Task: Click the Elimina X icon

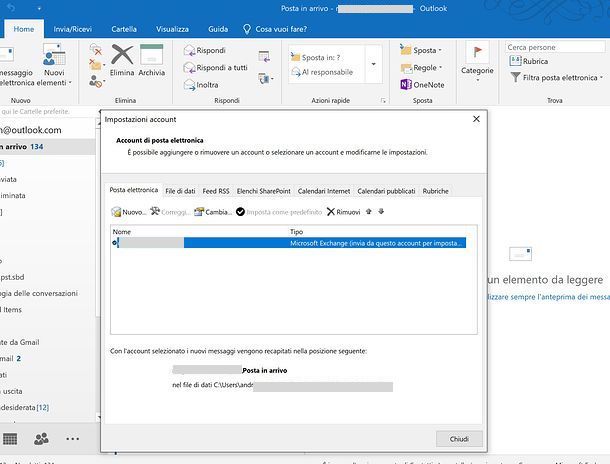Action: (122, 54)
